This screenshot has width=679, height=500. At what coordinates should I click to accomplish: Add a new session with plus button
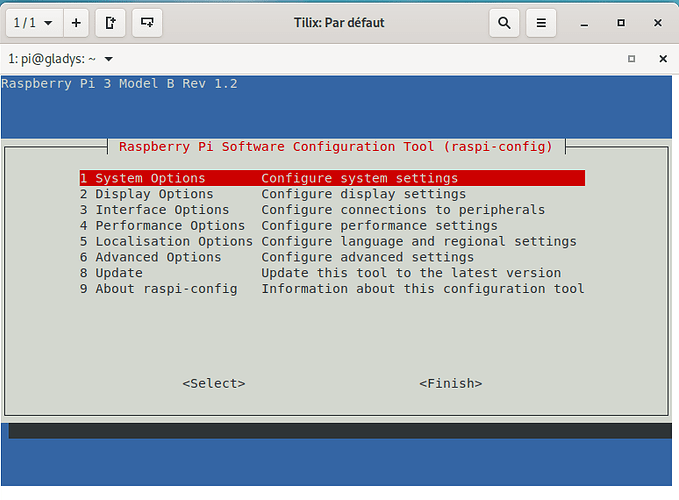coord(76,23)
